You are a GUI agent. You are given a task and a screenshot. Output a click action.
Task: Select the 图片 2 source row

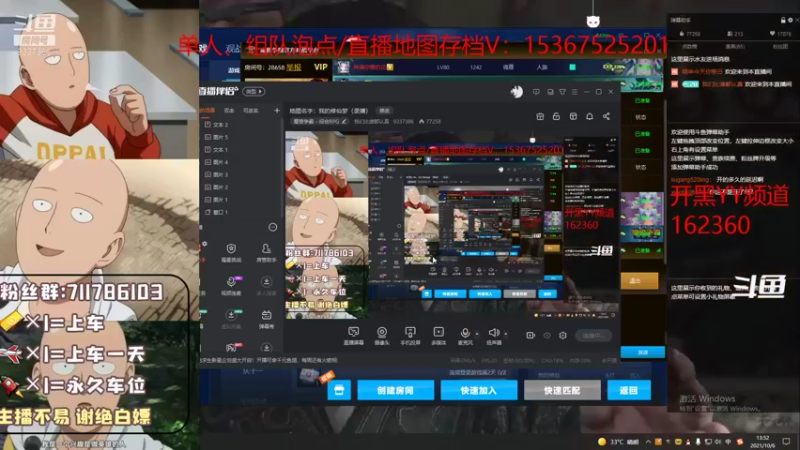[x=241, y=187]
